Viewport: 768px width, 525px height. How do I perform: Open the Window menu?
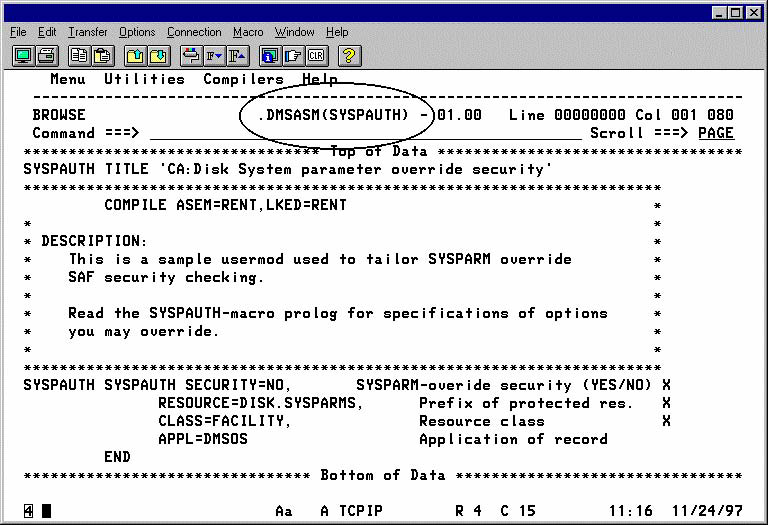(294, 32)
